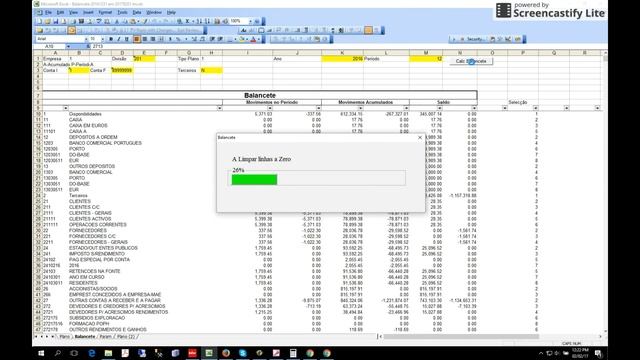Apply Currency style icon

pos(170,39)
